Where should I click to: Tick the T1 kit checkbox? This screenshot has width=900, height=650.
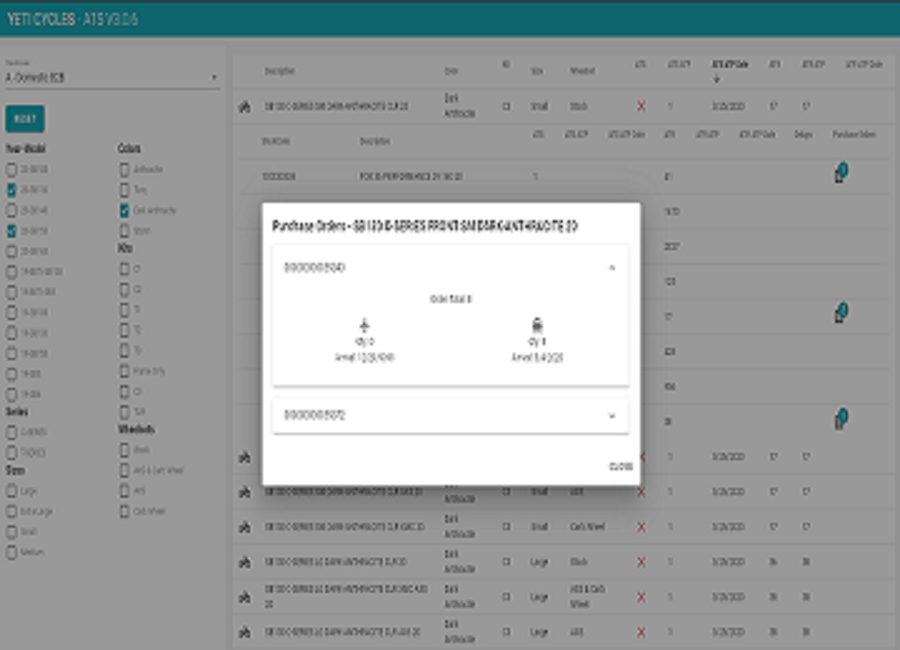tap(124, 310)
